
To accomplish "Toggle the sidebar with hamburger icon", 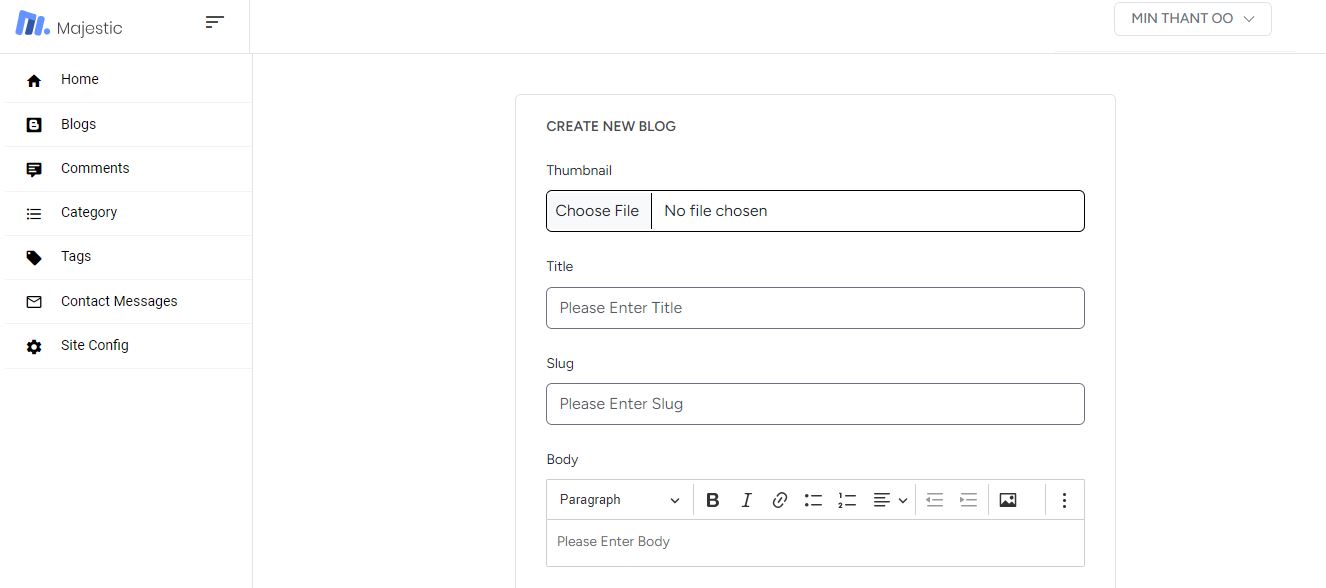I will point(215,22).
